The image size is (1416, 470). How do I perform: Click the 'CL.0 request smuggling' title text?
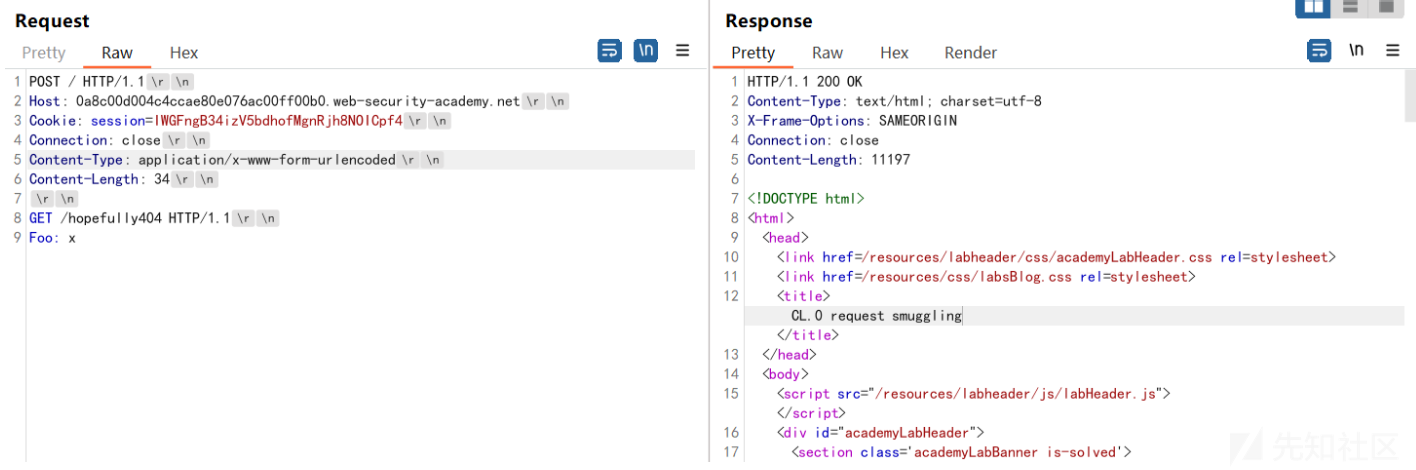[876, 316]
